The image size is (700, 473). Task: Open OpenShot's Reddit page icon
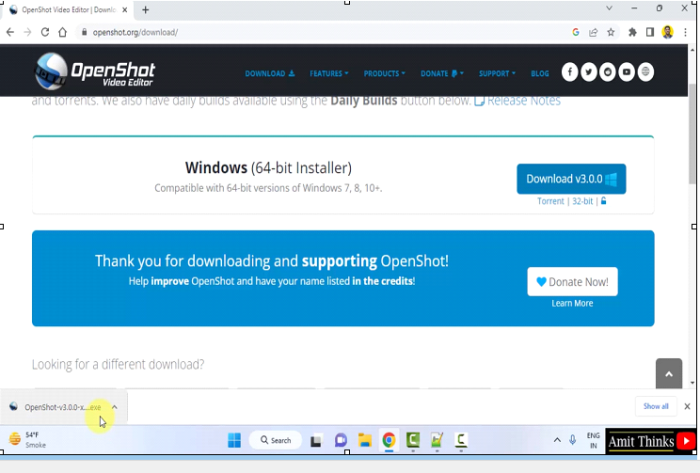tap(608, 72)
